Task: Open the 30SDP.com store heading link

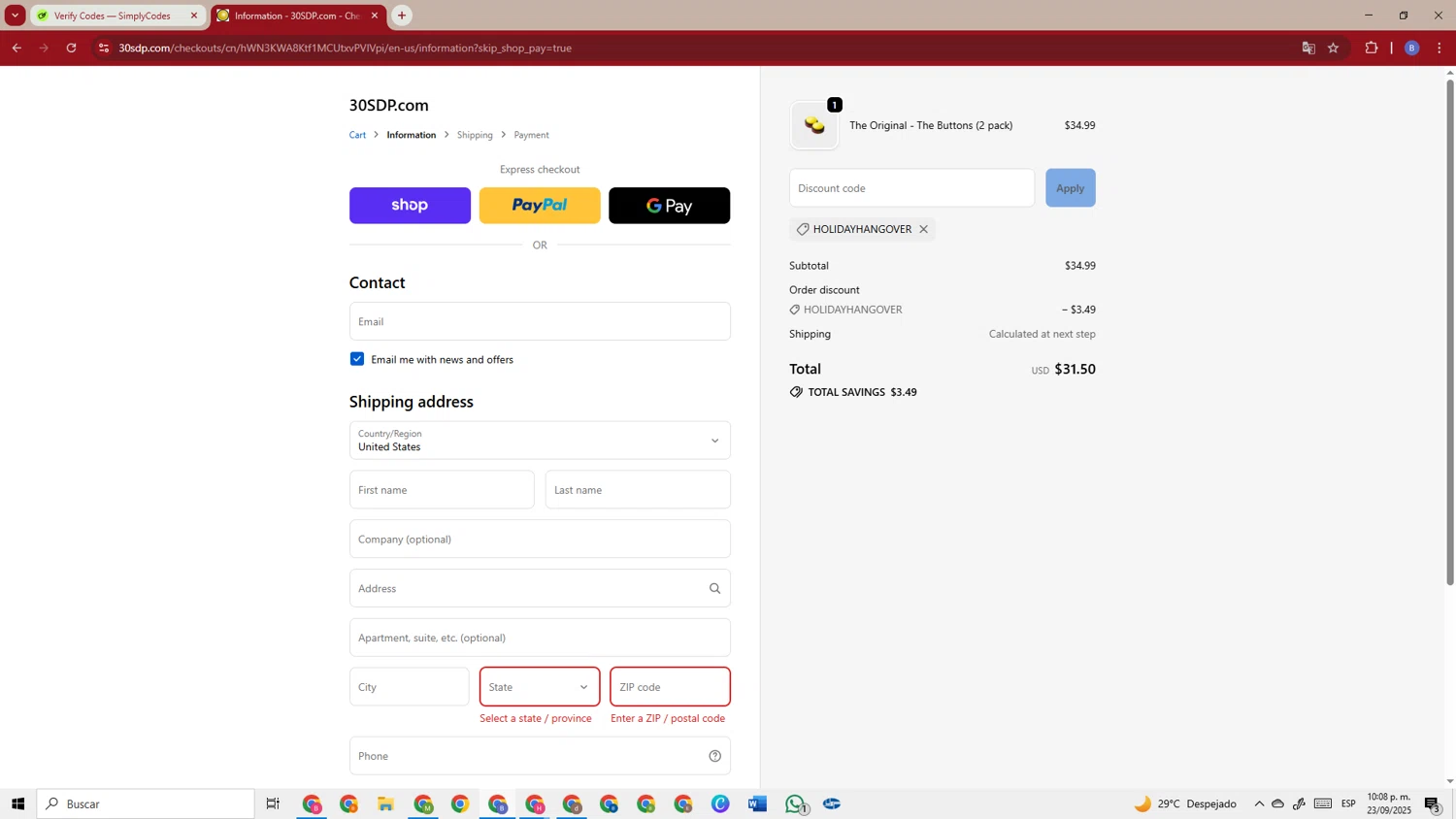Action: (388, 105)
